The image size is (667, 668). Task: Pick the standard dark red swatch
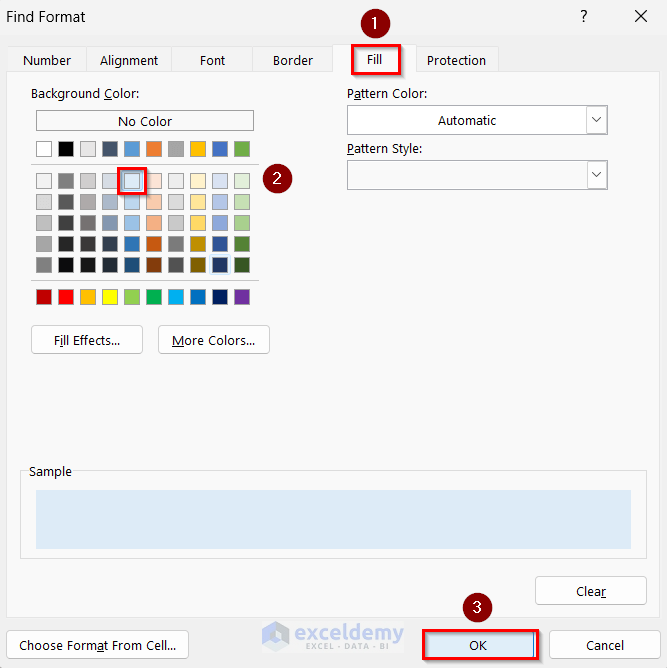pos(44,297)
